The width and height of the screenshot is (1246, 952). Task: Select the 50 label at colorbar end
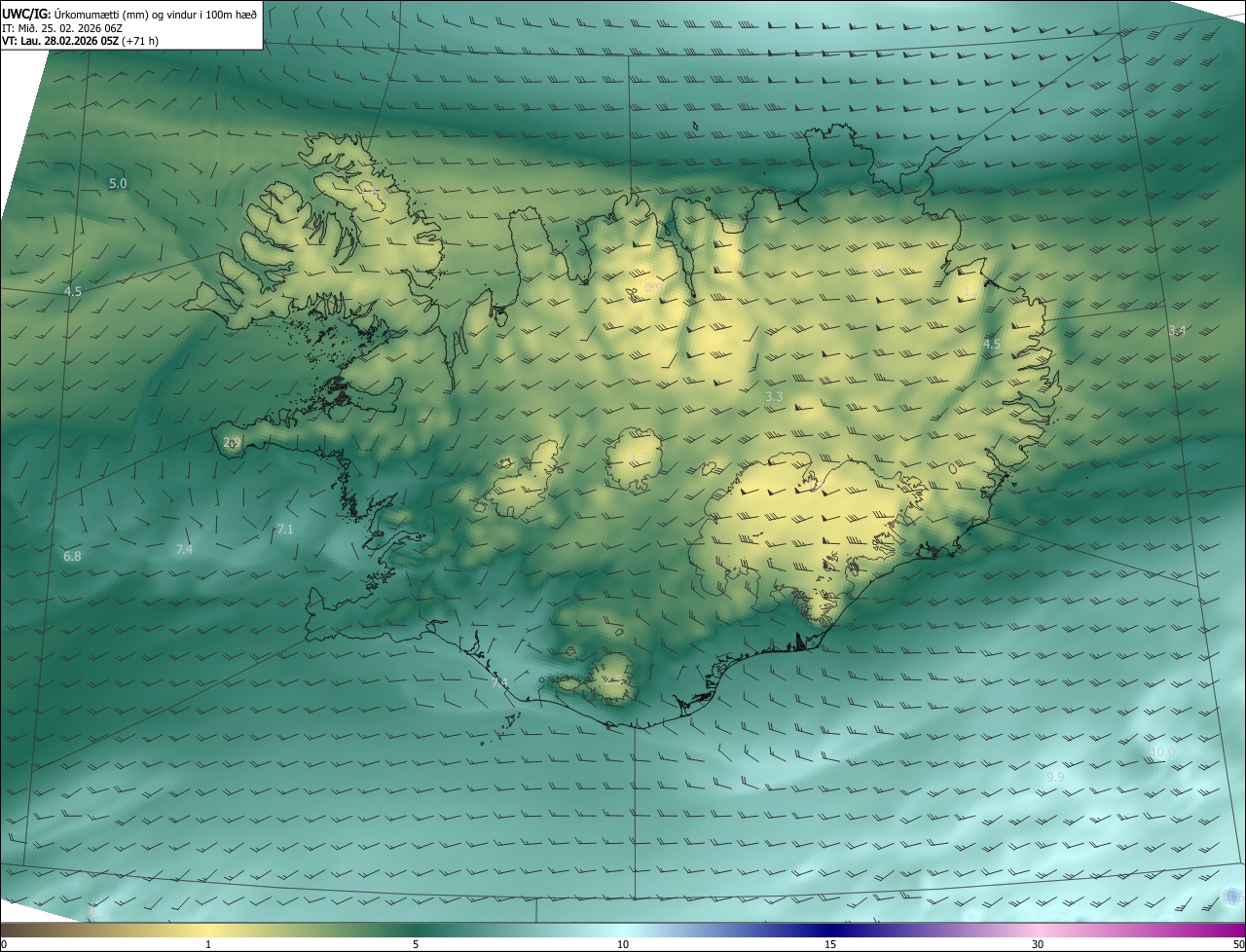tap(1237, 944)
